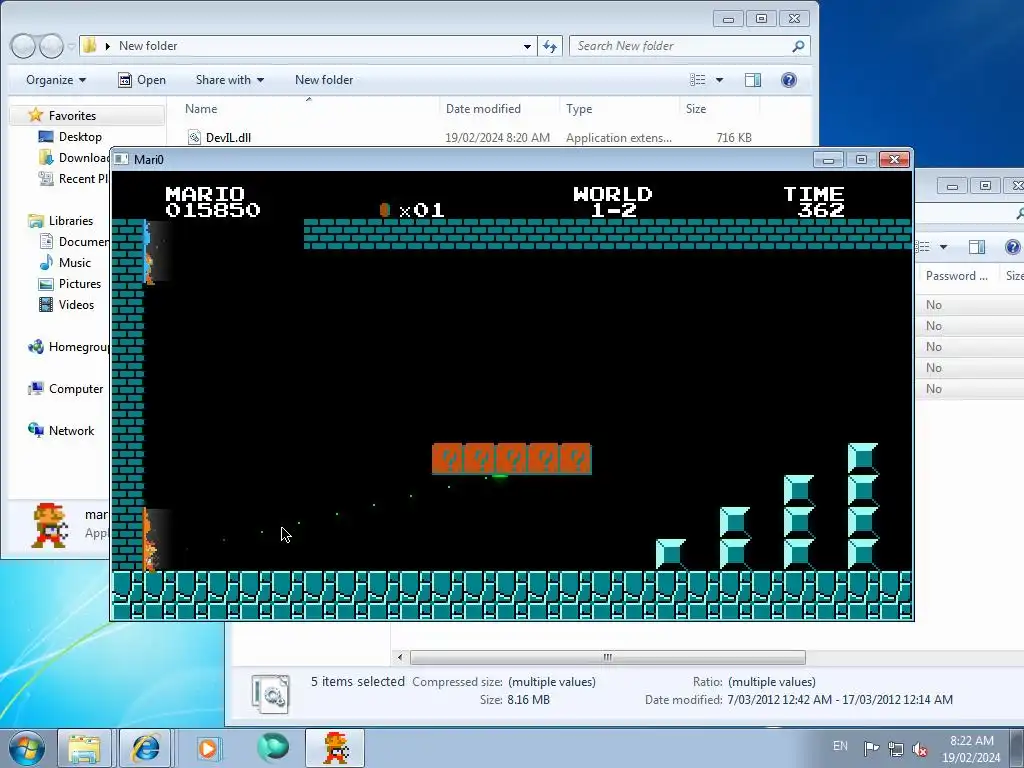Select Favorites in the navigation pane

click(x=72, y=116)
